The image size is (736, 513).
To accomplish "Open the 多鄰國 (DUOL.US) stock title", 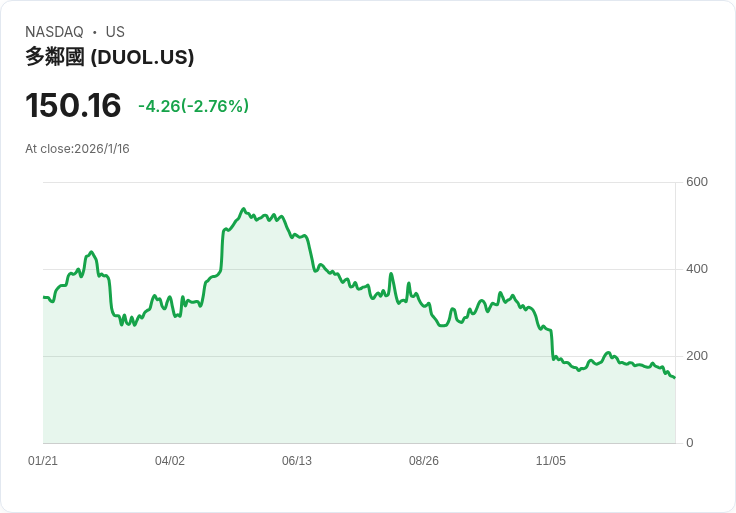I will point(110,57).
